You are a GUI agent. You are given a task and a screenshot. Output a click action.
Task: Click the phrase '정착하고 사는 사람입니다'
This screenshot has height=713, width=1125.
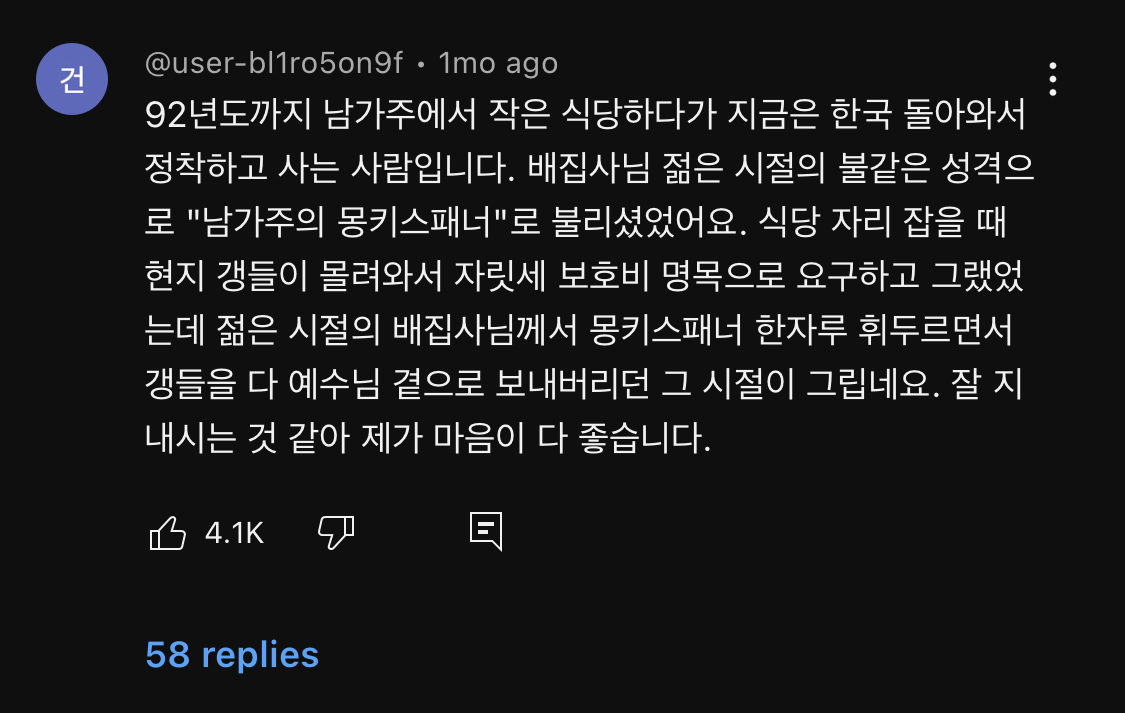pos(328,168)
